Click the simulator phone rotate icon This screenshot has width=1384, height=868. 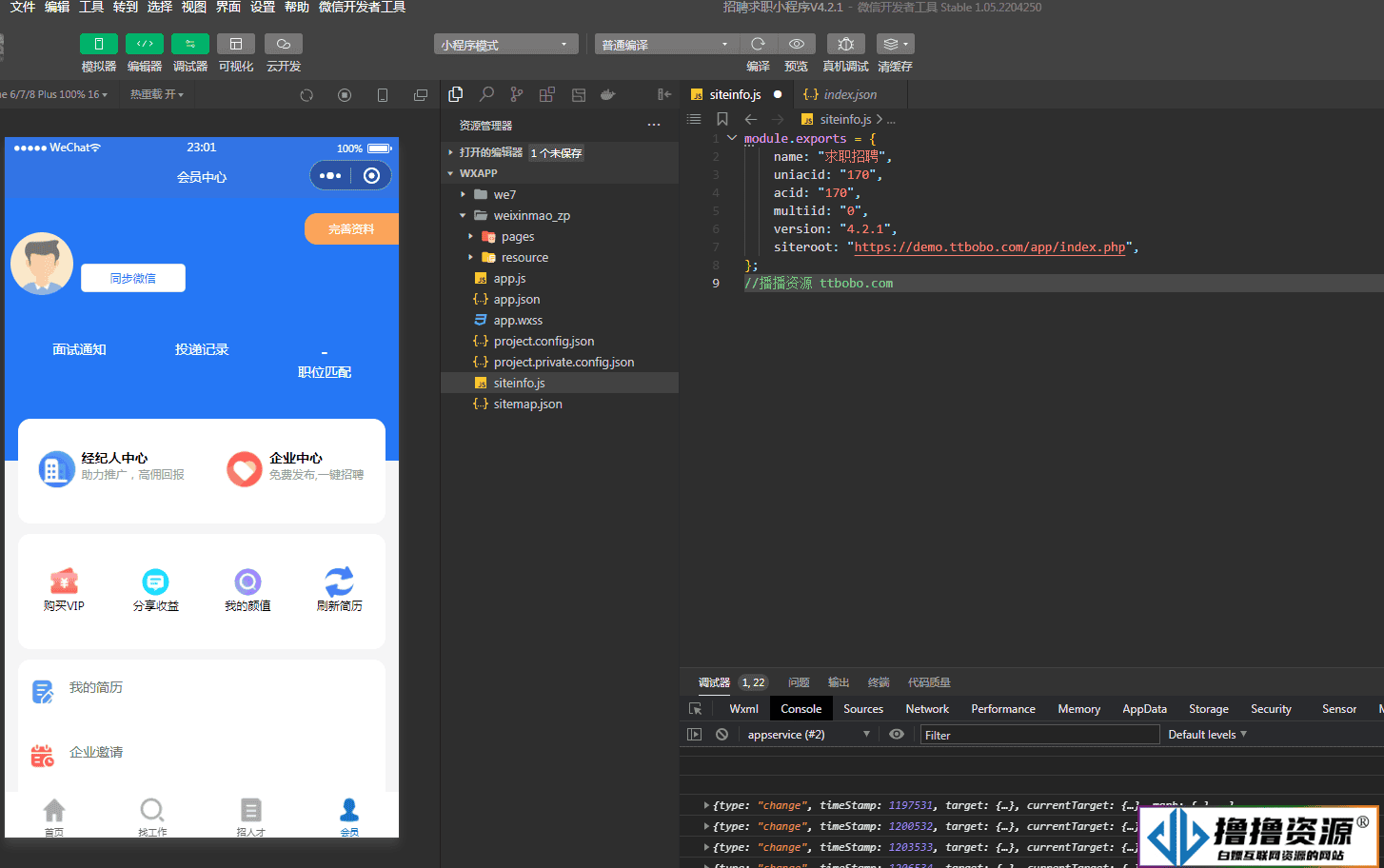pos(383,95)
